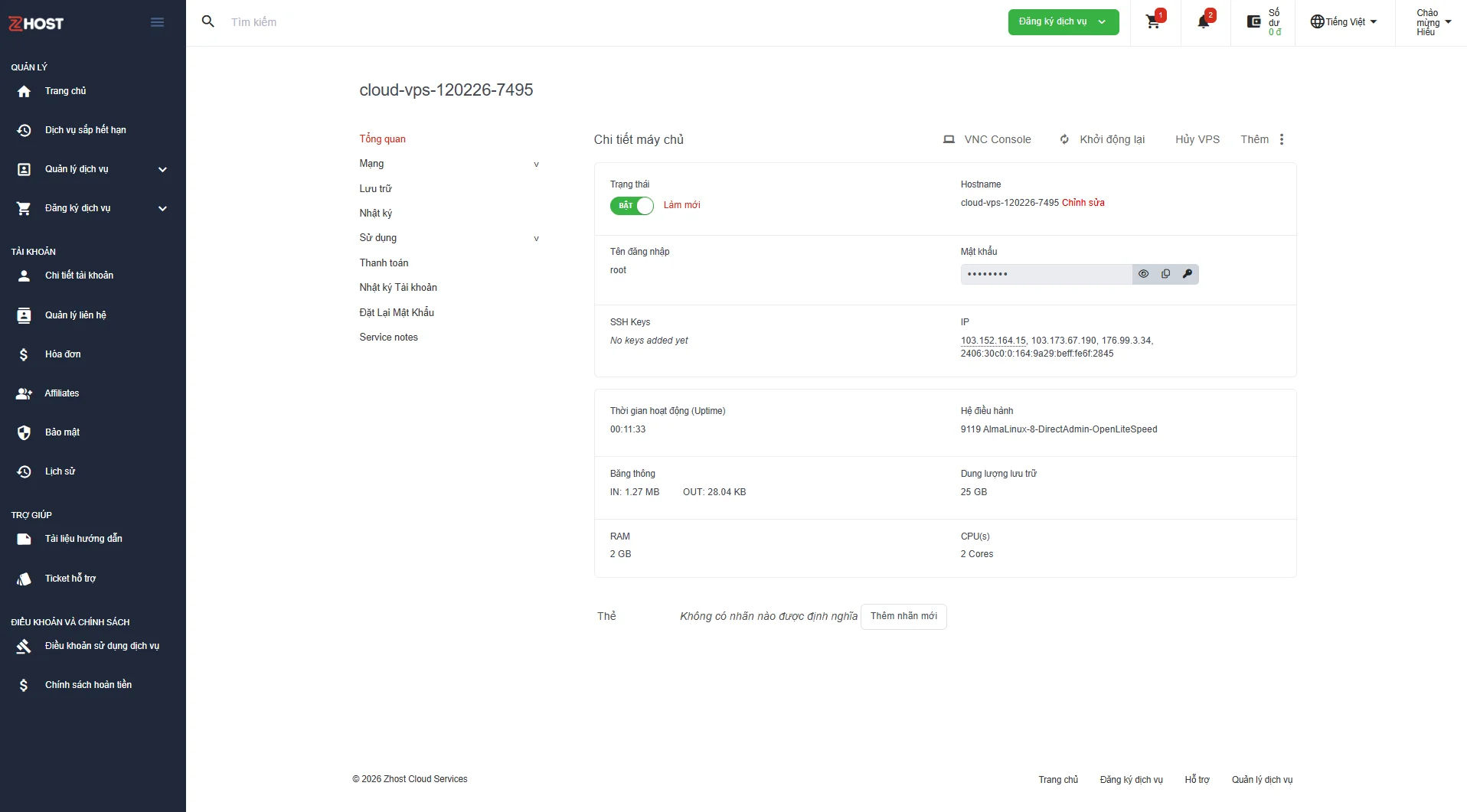Open notifications bell icon
The image size is (1467, 812).
point(1203,21)
